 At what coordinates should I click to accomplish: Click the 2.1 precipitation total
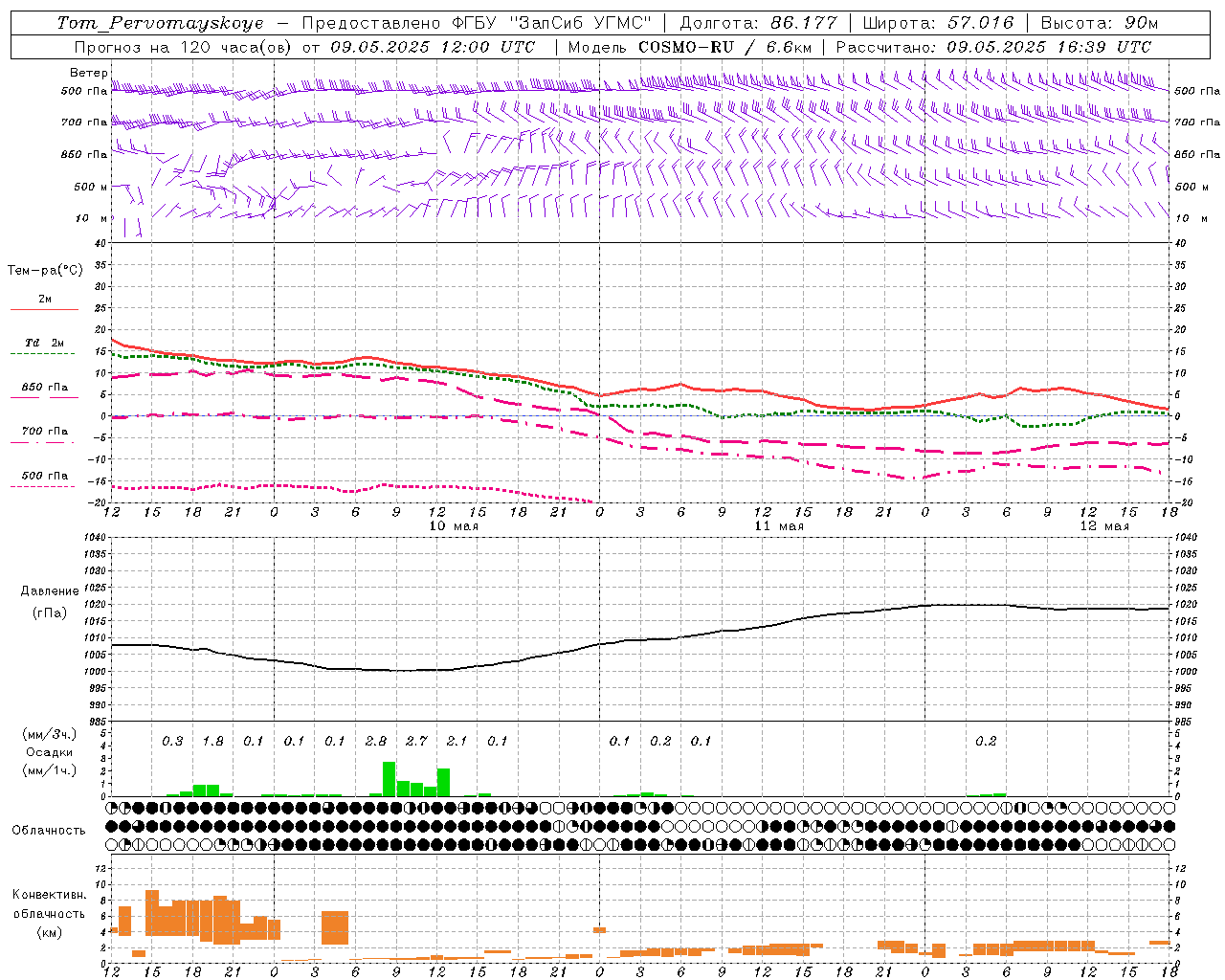coord(457,741)
